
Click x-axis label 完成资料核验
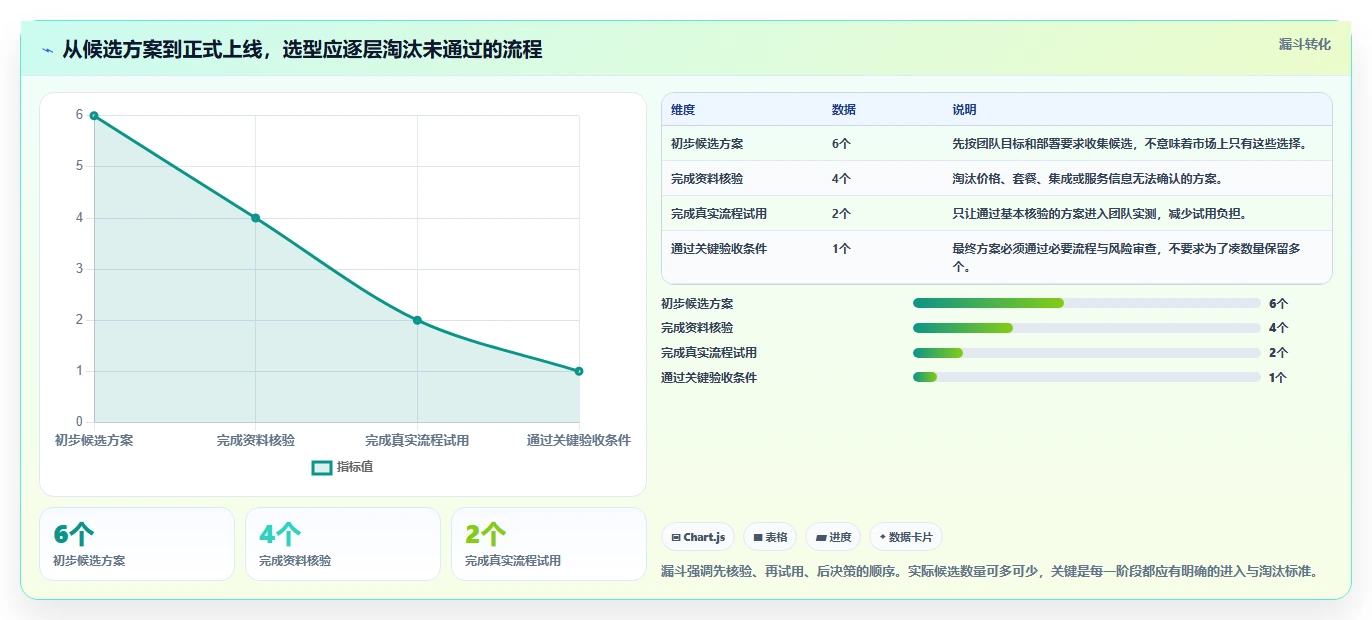[x=256, y=440]
